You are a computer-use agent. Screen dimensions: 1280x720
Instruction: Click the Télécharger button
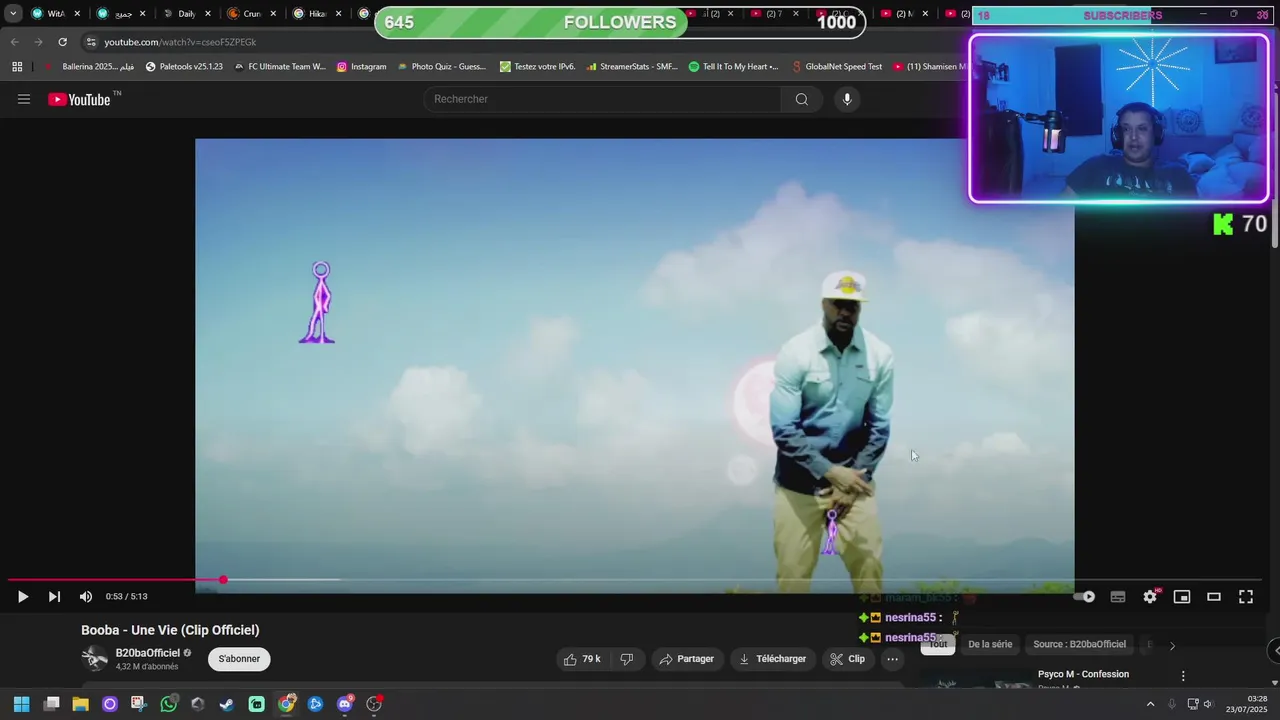[x=772, y=659]
